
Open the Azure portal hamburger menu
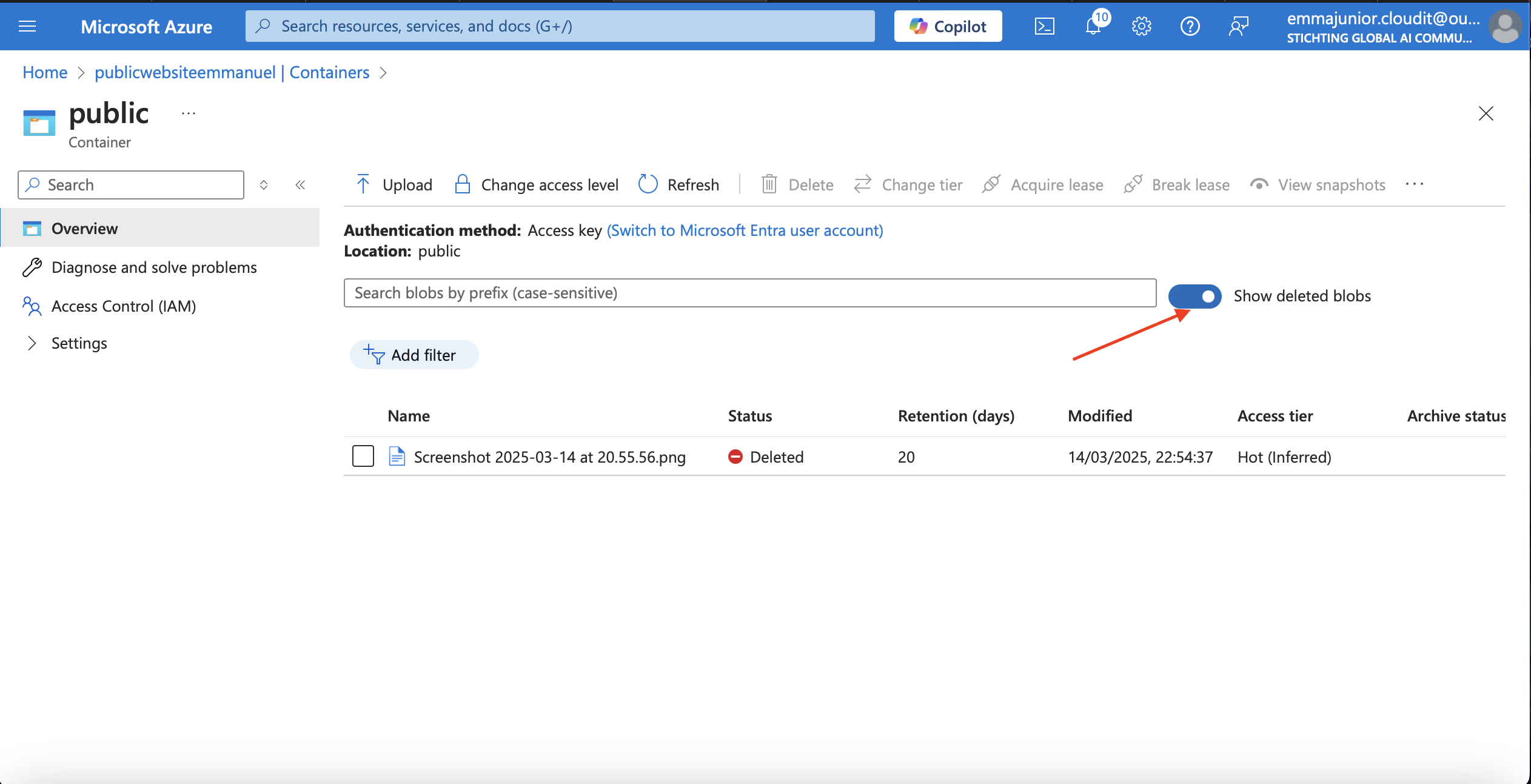(x=27, y=26)
